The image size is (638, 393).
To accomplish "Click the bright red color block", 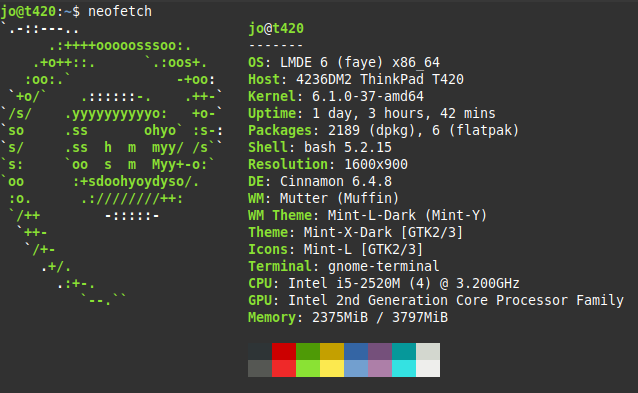I will click(284, 369).
